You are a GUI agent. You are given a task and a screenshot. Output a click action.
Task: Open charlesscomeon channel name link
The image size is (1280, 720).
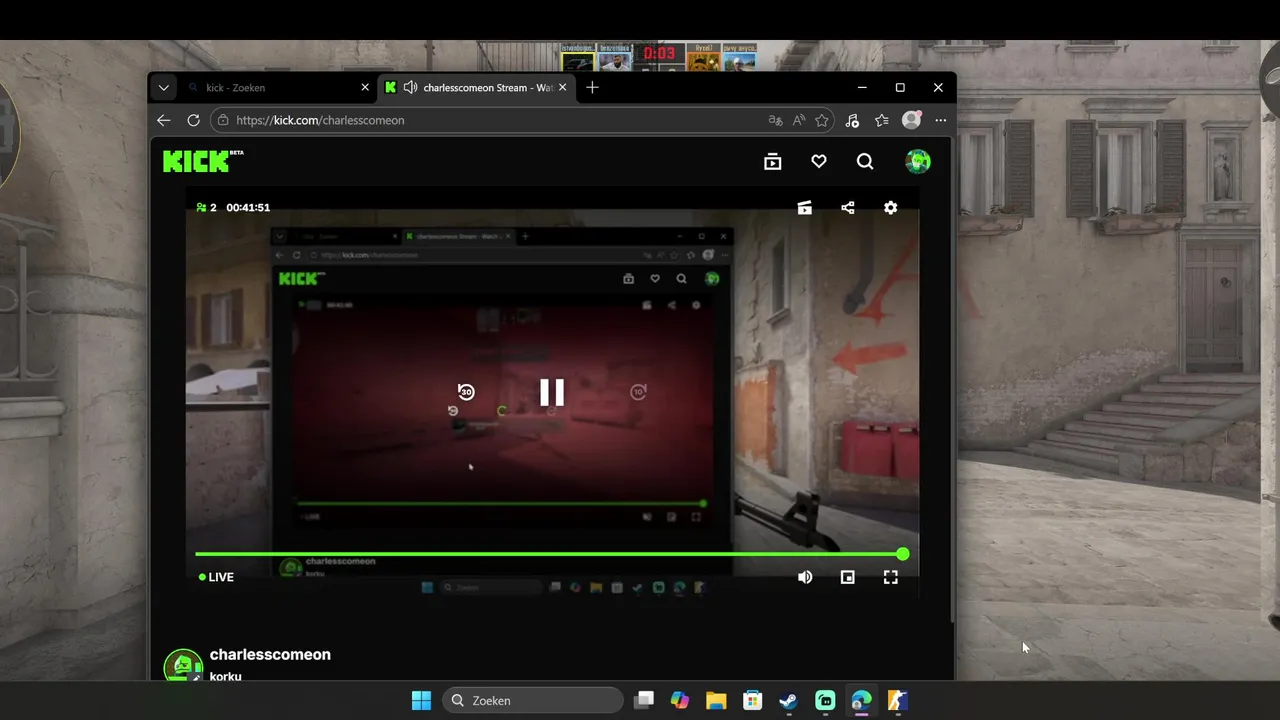pyautogui.click(x=270, y=655)
